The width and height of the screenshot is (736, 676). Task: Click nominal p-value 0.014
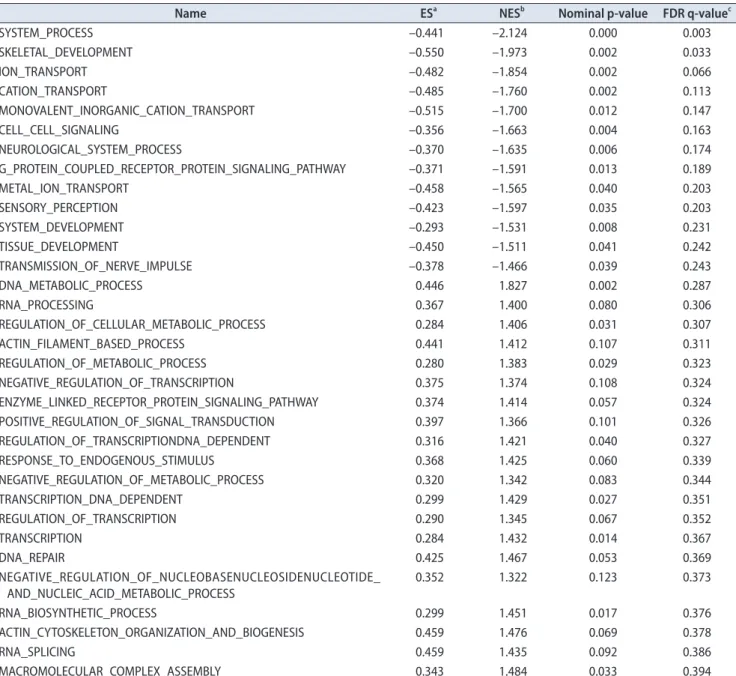(x=603, y=538)
